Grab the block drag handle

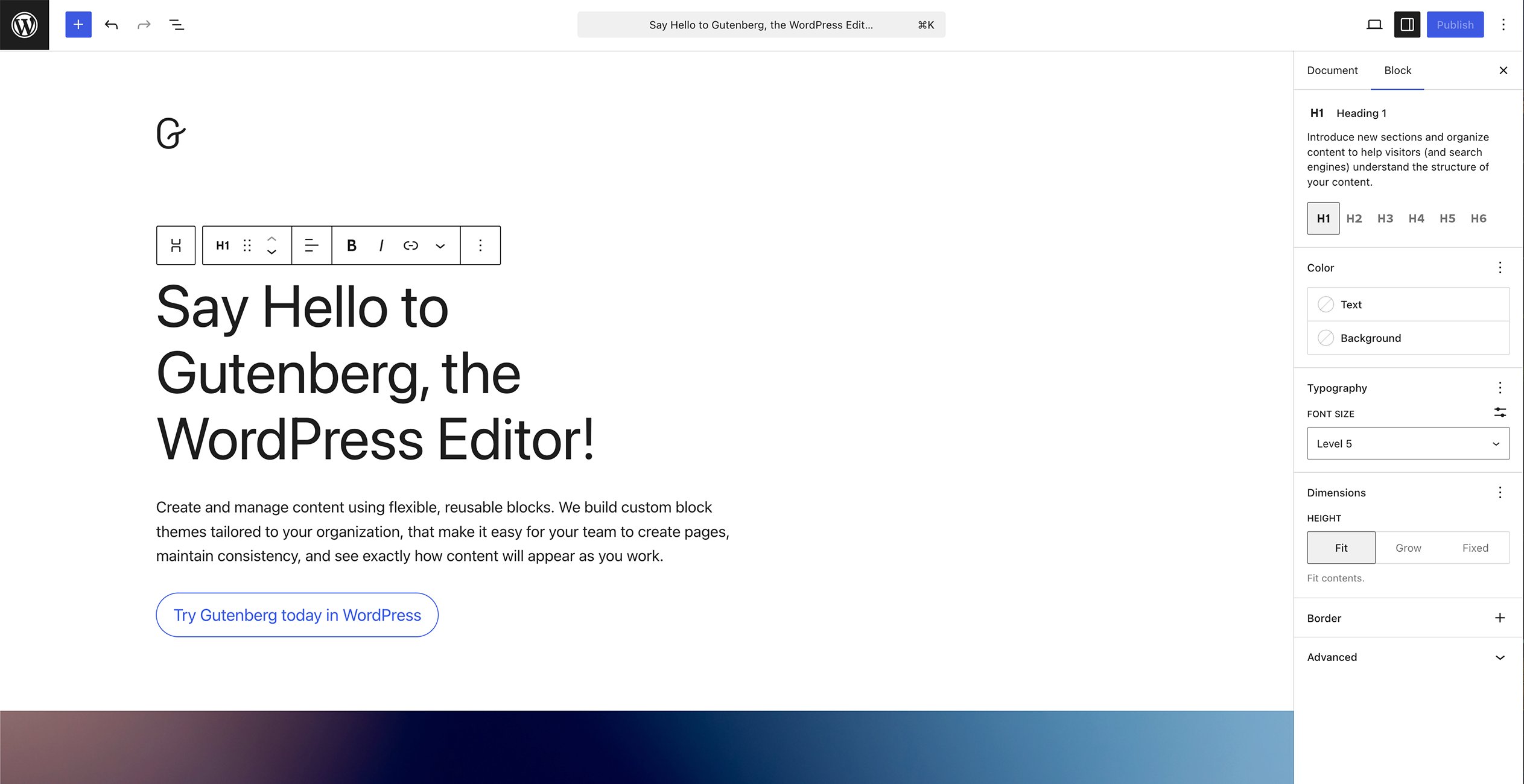click(x=247, y=245)
